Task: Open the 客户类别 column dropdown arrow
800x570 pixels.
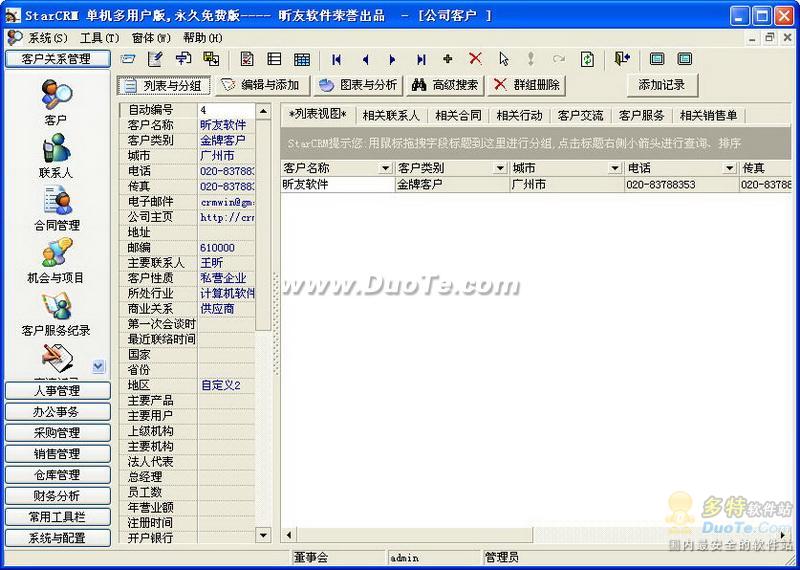Action: [501, 168]
